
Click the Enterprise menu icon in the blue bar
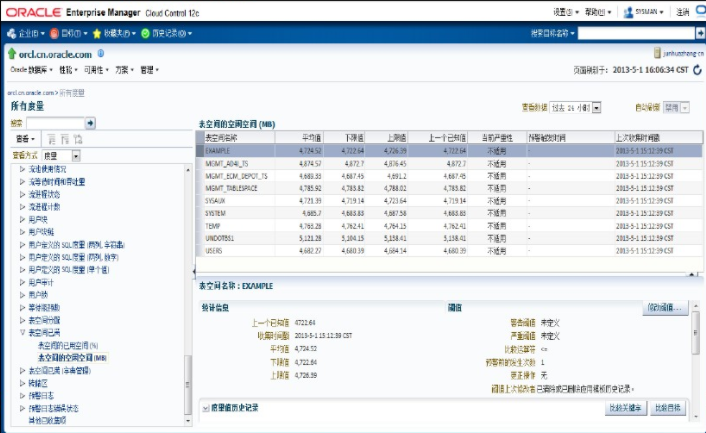11,33
